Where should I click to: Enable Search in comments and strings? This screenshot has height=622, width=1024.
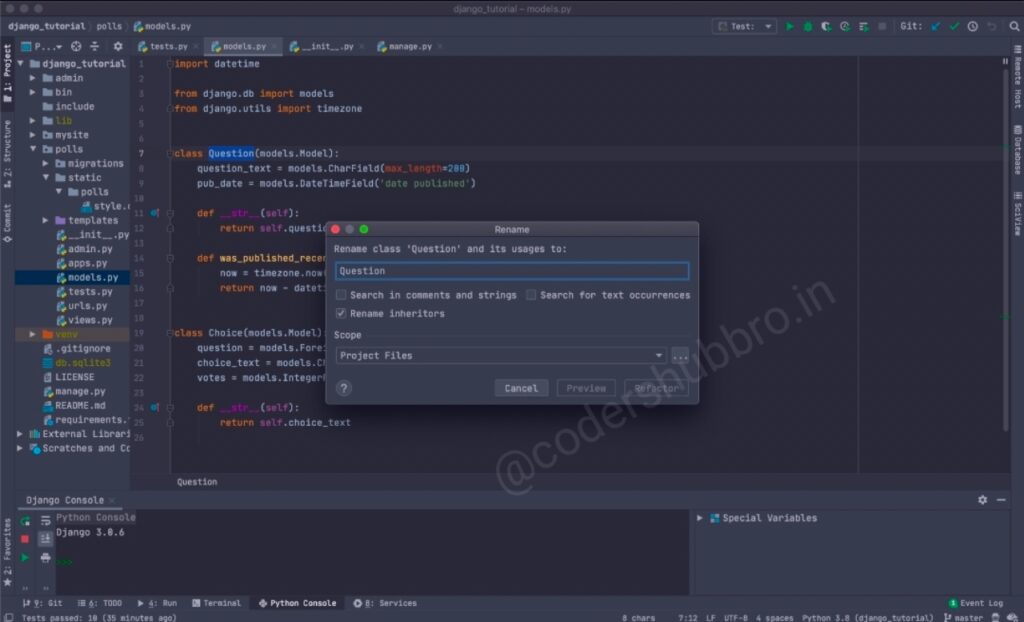(x=342, y=295)
